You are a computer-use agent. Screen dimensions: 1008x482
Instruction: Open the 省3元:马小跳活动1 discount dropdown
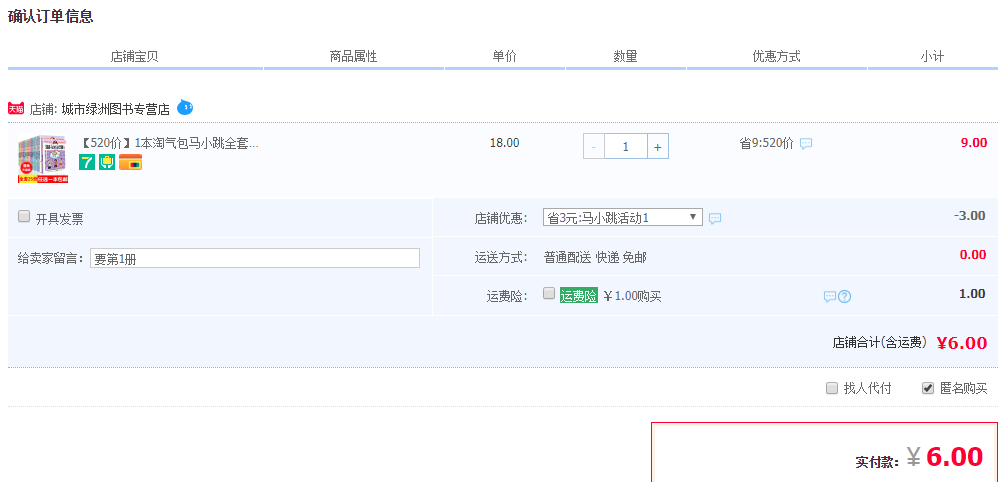point(623,217)
